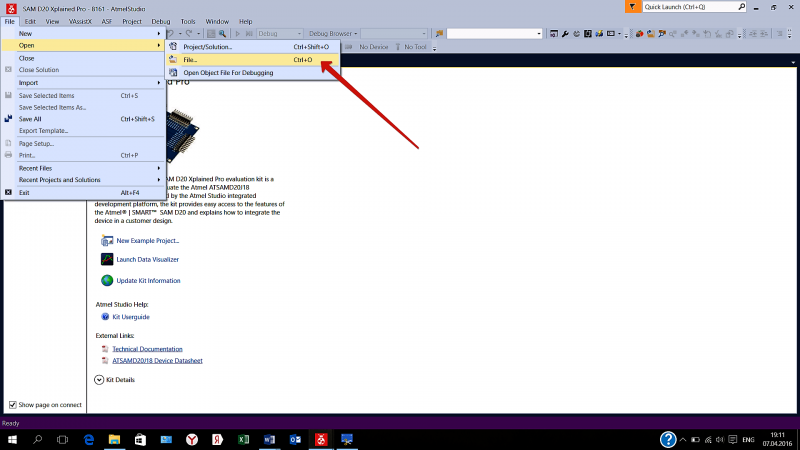Viewport: 800px width, 450px height.
Task: Open the Debug configuration dropdown
Action: click(280, 34)
